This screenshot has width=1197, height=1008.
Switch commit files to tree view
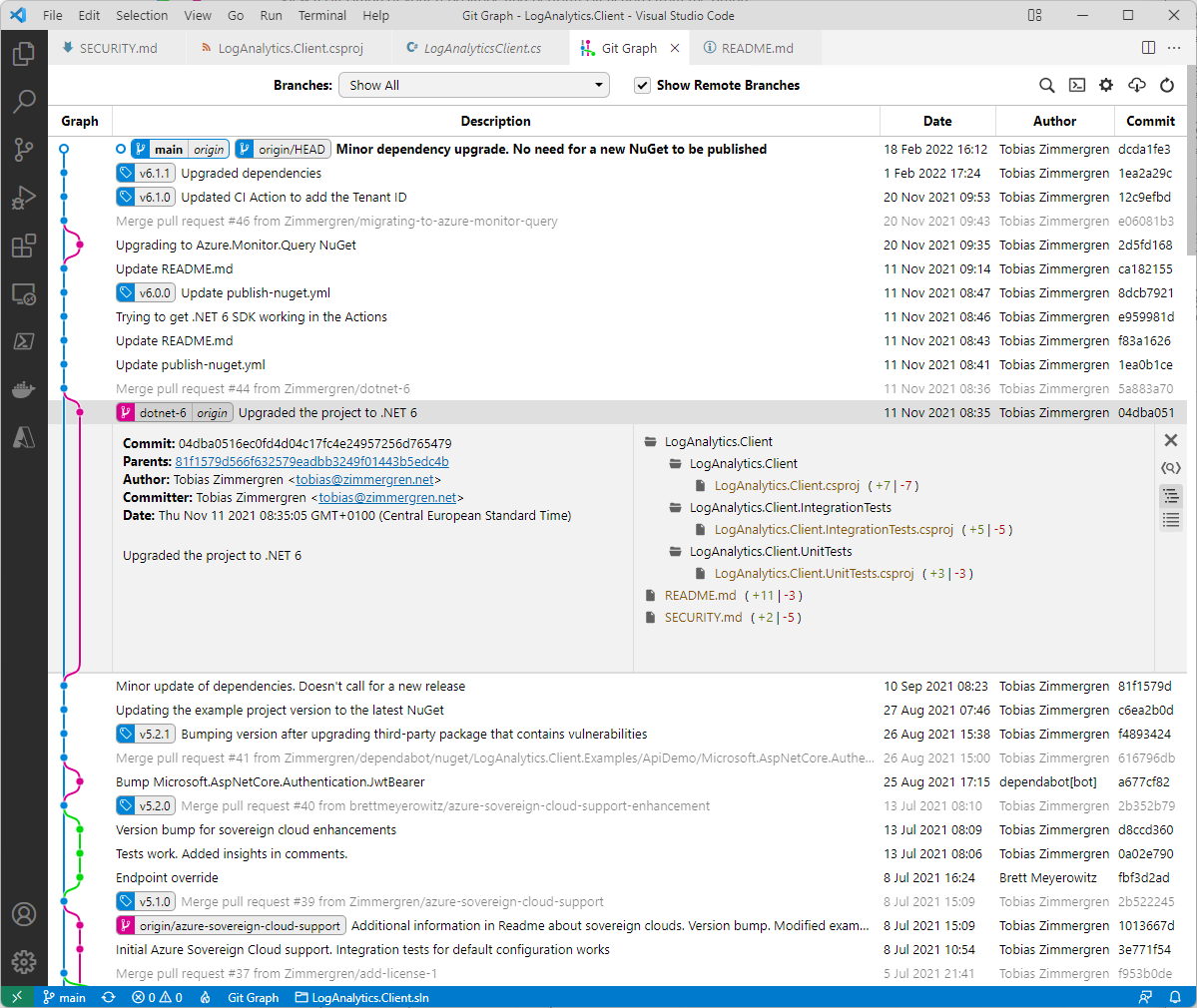click(x=1171, y=494)
